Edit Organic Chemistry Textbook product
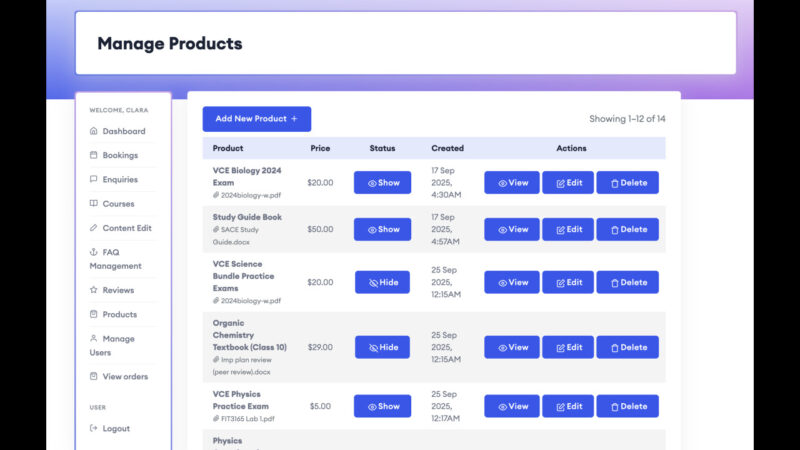 tap(568, 347)
